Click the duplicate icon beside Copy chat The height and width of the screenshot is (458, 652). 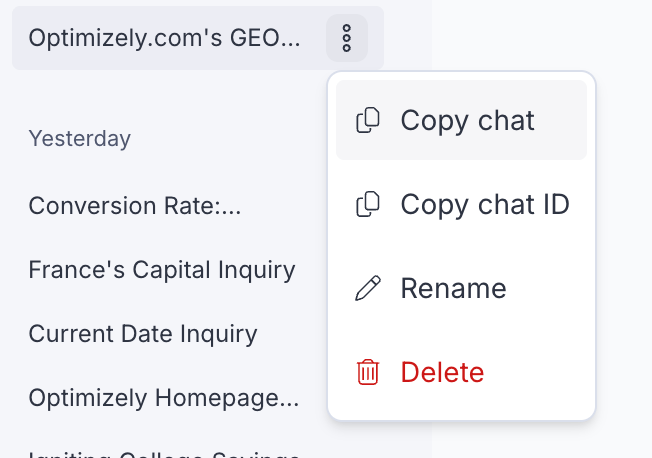pos(368,120)
